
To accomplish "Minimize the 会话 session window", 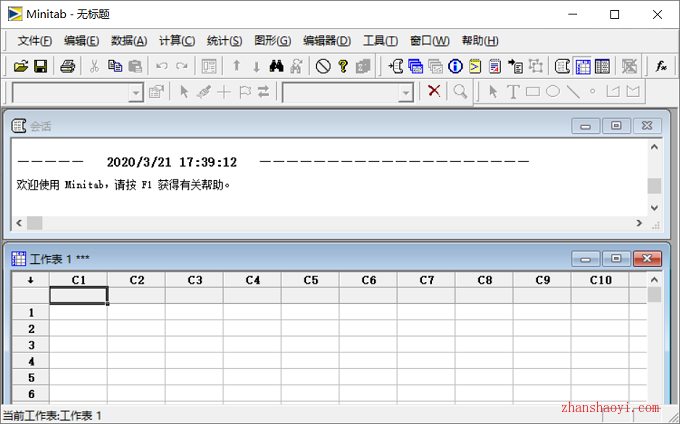I will tap(585, 126).
